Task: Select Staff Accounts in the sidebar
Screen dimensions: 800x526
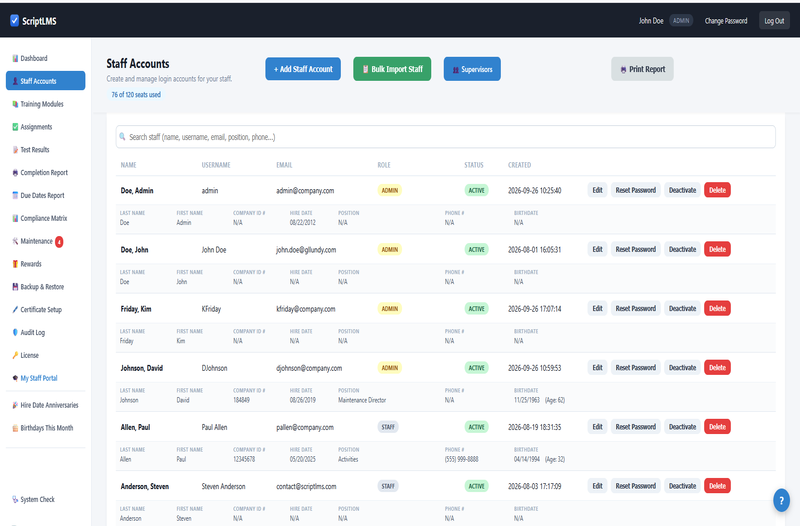Action: 45,81
